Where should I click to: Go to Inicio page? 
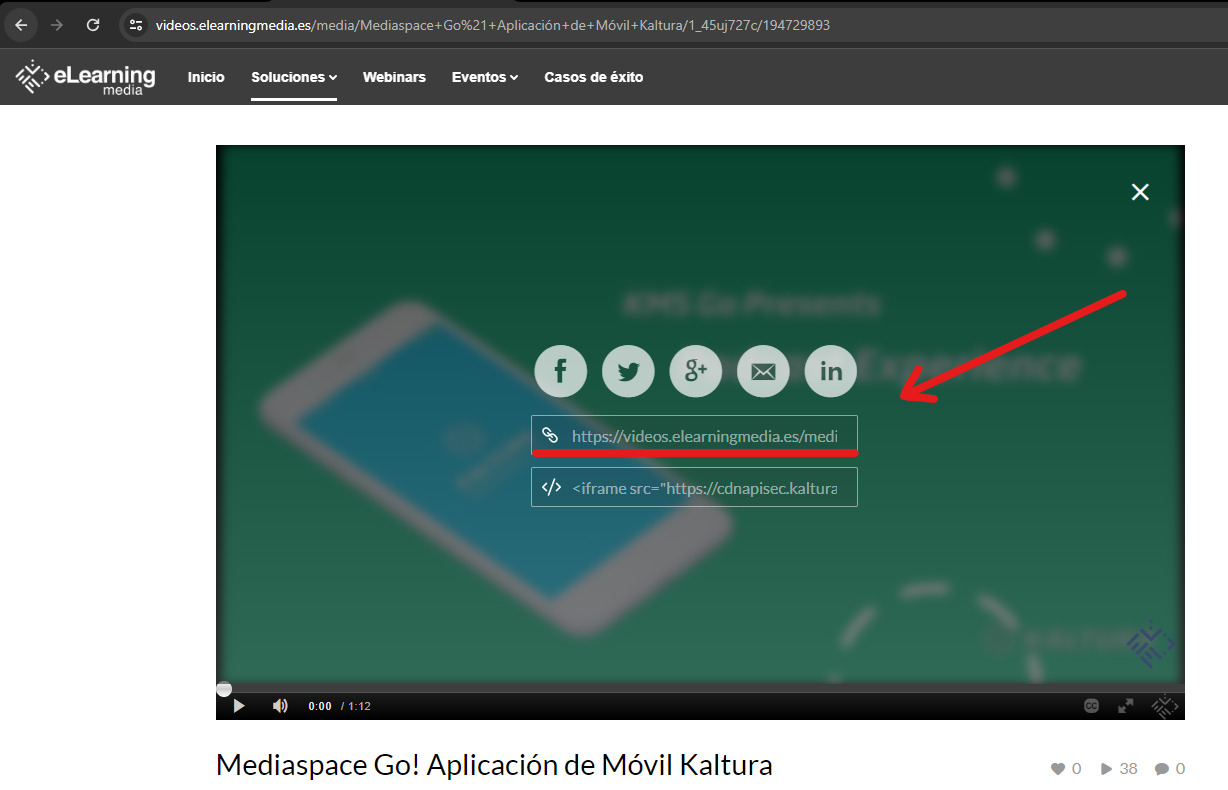(x=206, y=77)
